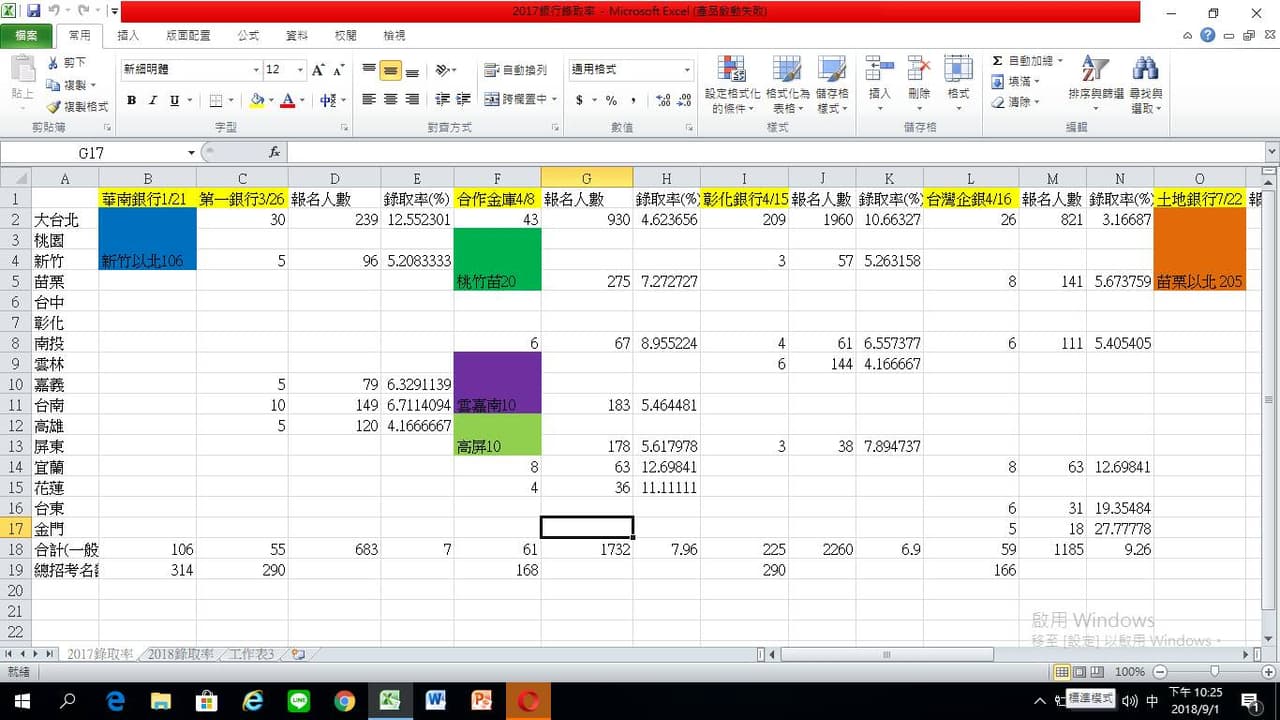Image resolution: width=1280 pixels, height=720 pixels.
Task: Click the Undo arrow icon
Action: [x=52, y=11]
